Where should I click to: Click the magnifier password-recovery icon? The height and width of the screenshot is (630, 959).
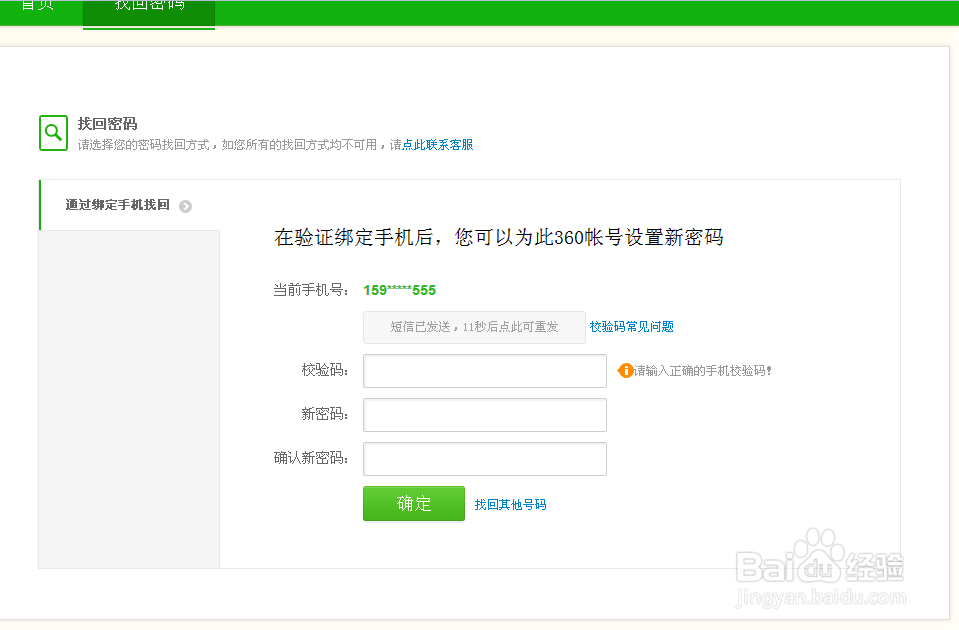(53, 133)
